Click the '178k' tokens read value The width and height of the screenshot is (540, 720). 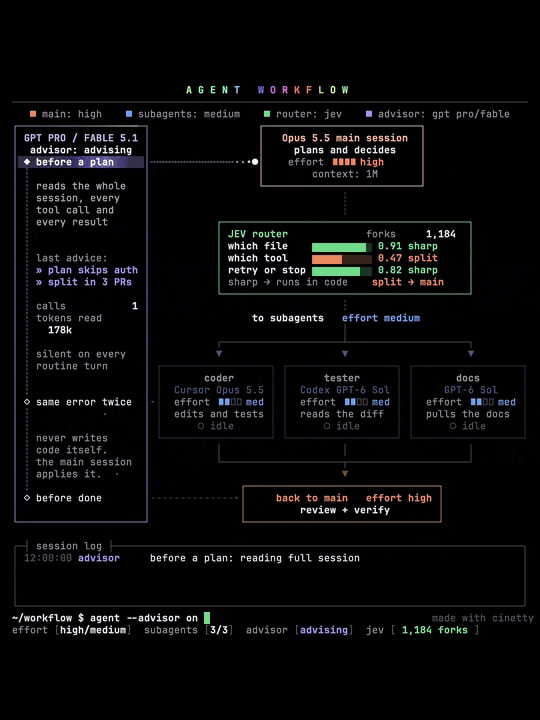pyautogui.click(x=60, y=330)
